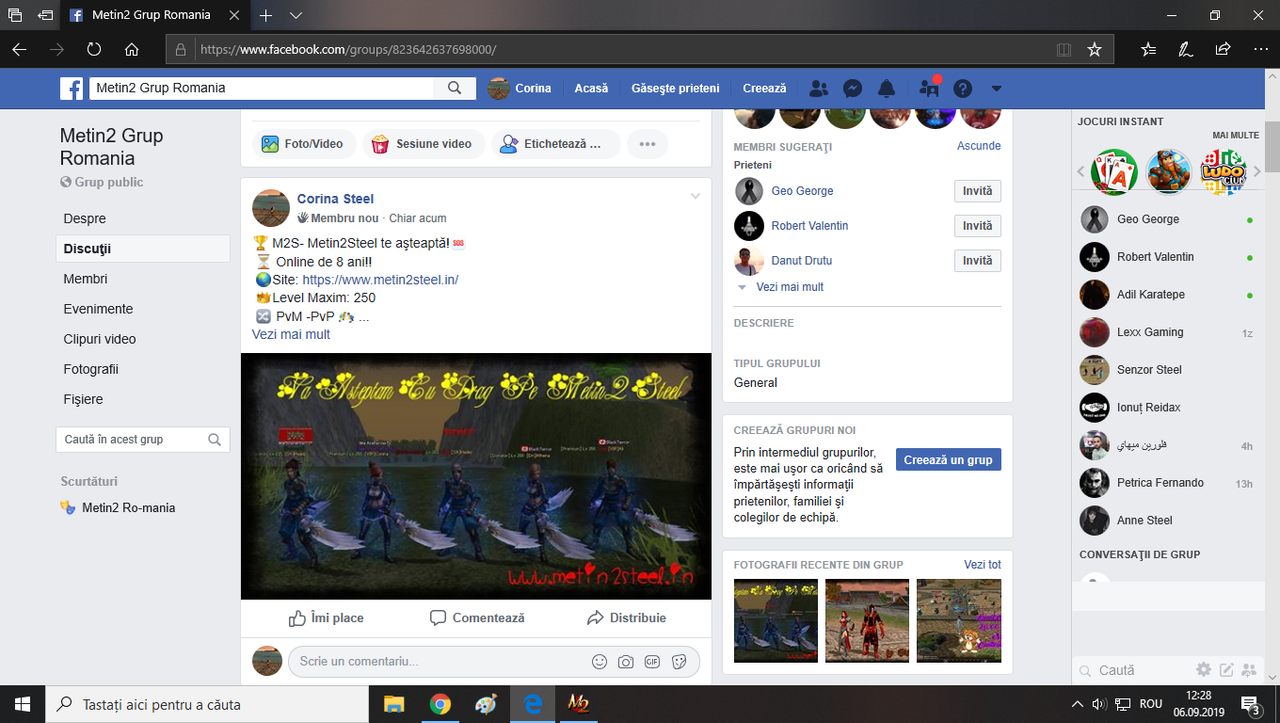Open the Messenger icon

click(853, 88)
